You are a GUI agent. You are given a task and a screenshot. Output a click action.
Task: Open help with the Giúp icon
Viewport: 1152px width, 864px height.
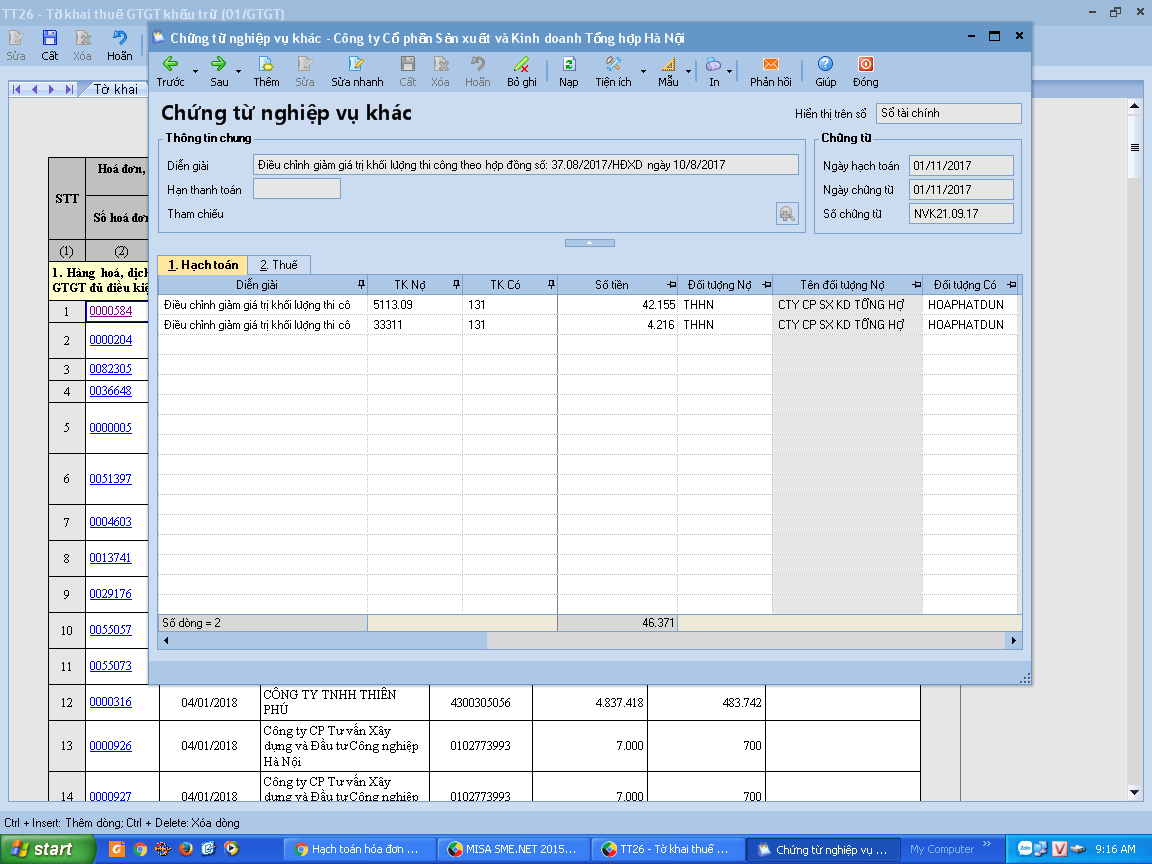(x=826, y=71)
